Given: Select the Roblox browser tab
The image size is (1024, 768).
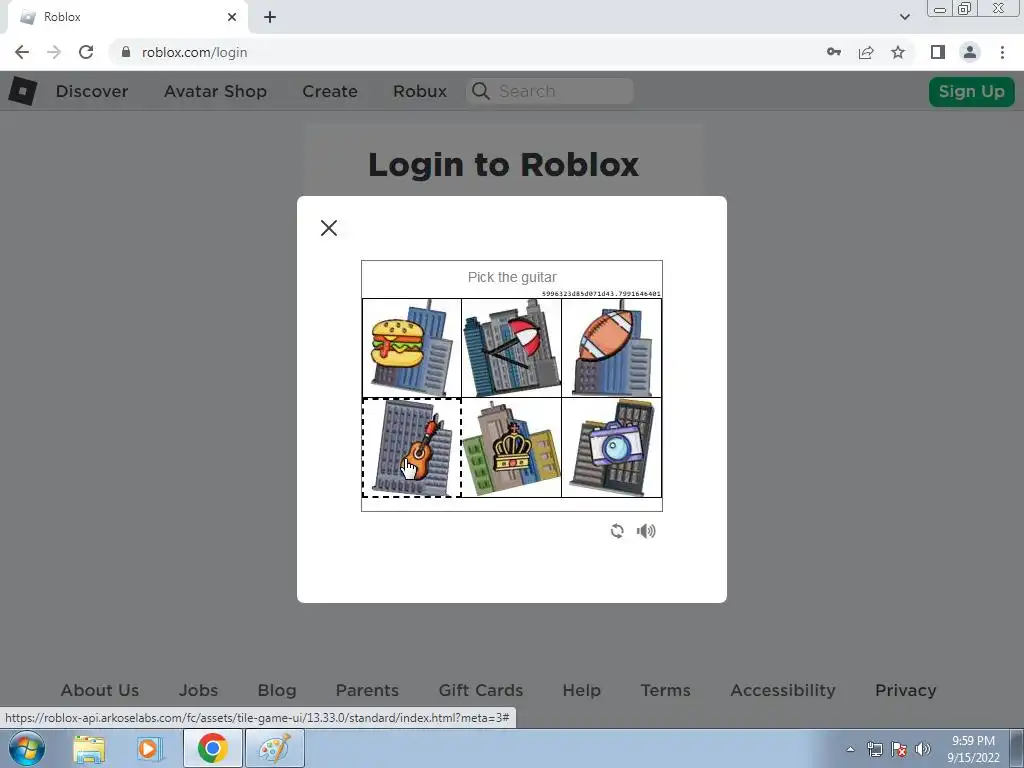Looking at the screenshot, I should coord(127,17).
